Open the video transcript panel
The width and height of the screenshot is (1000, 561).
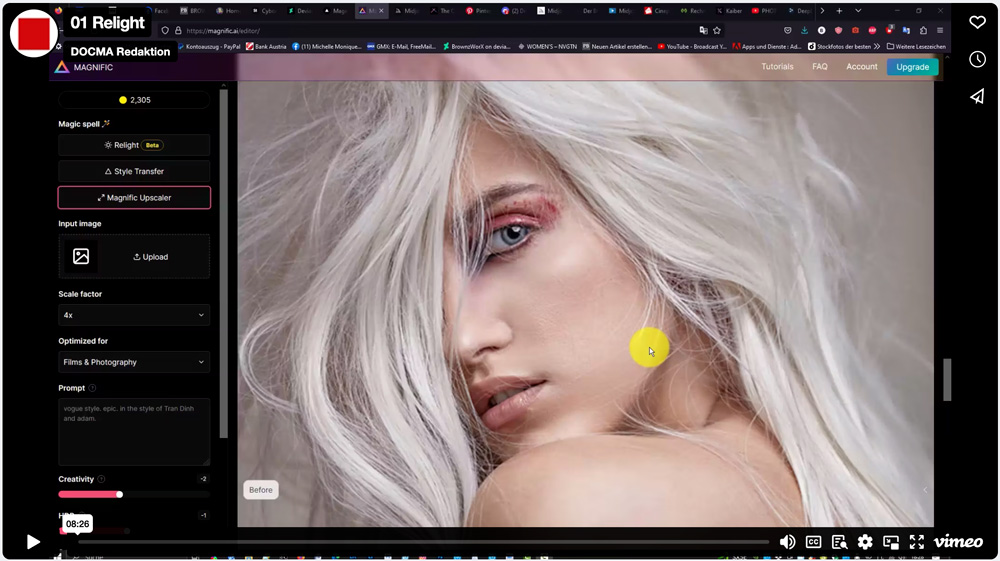pos(839,542)
